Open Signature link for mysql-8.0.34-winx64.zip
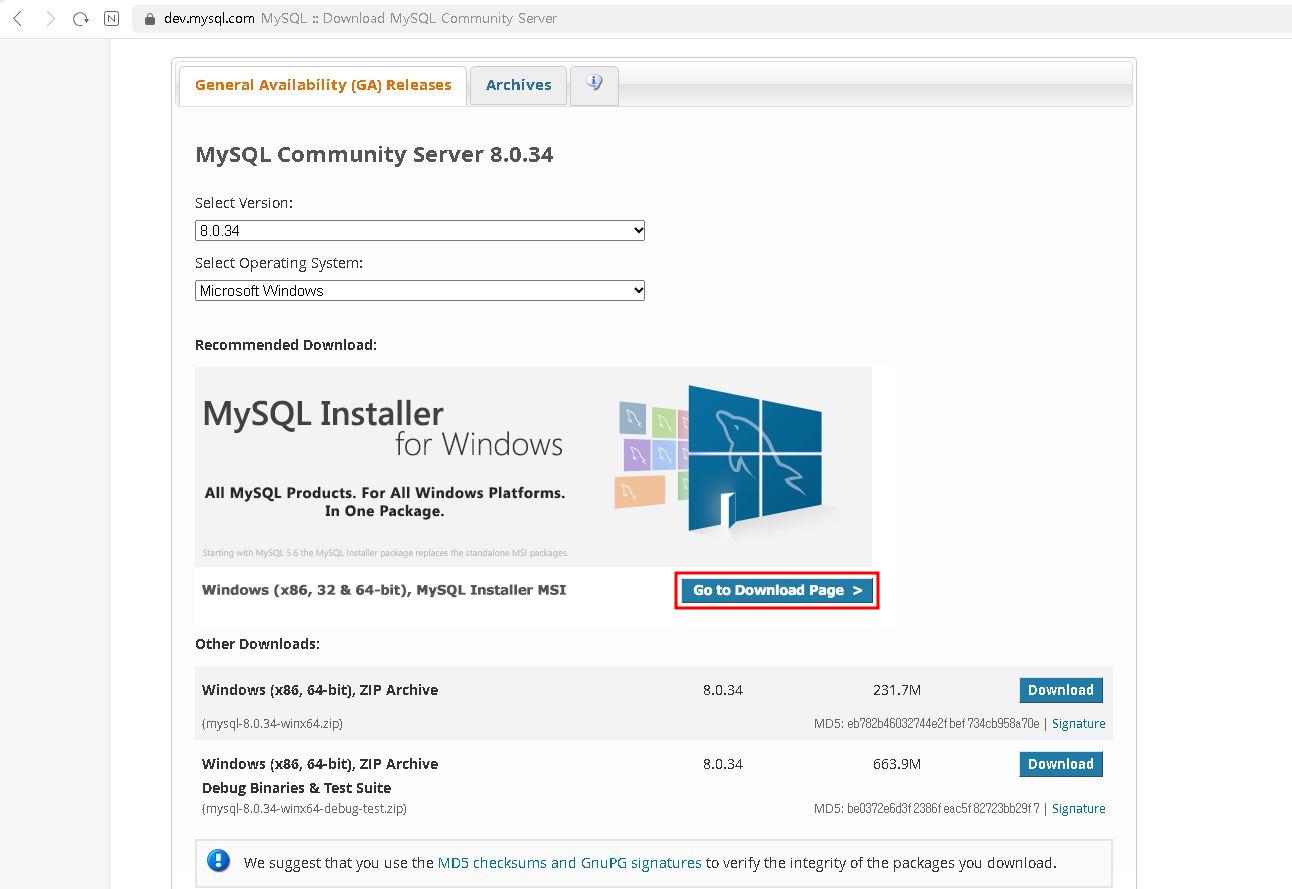Viewport: 1292px width, 889px height. click(x=1078, y=724)
